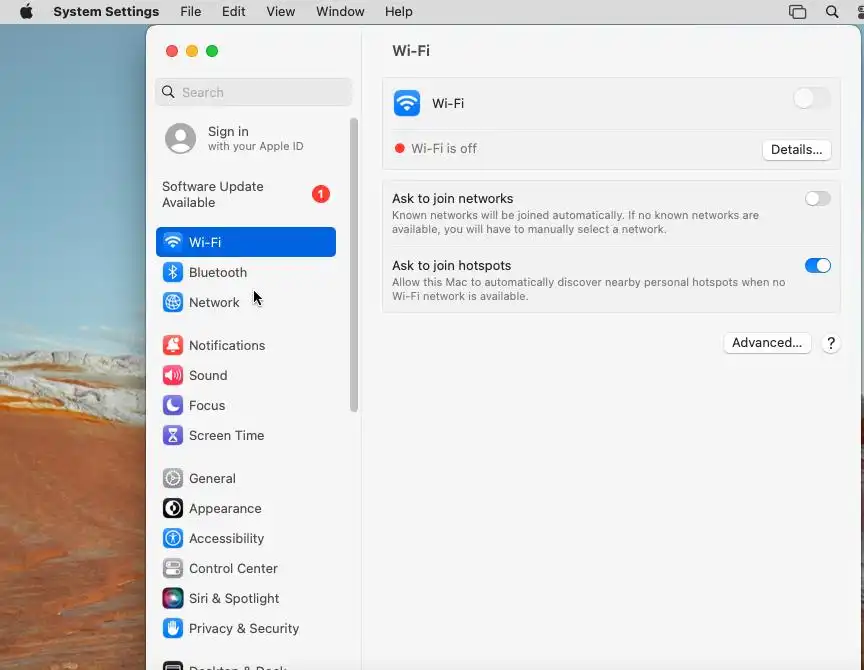Screen dimensions: 864x670
Task: Select Notifications label in sidebar
Action: pos(227,345)
